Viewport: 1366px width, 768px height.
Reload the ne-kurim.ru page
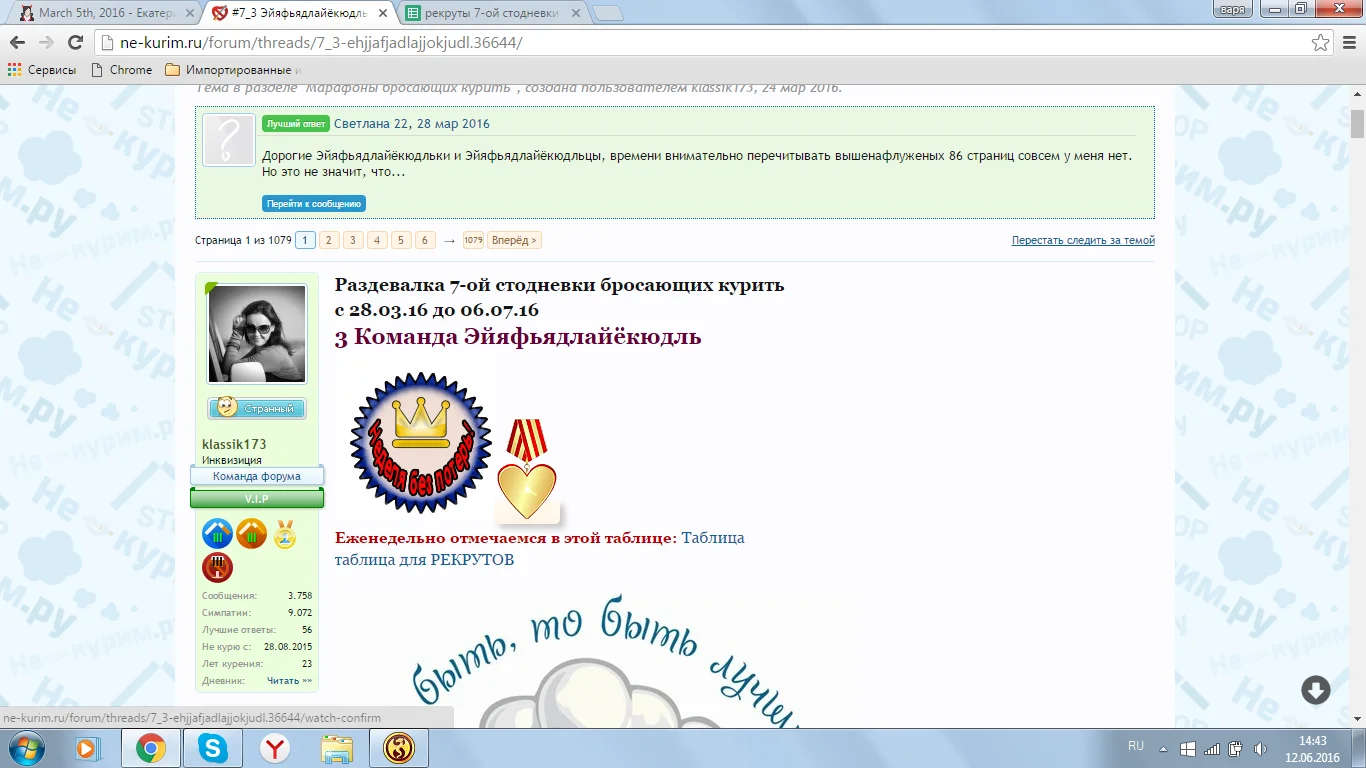point(75,43)
